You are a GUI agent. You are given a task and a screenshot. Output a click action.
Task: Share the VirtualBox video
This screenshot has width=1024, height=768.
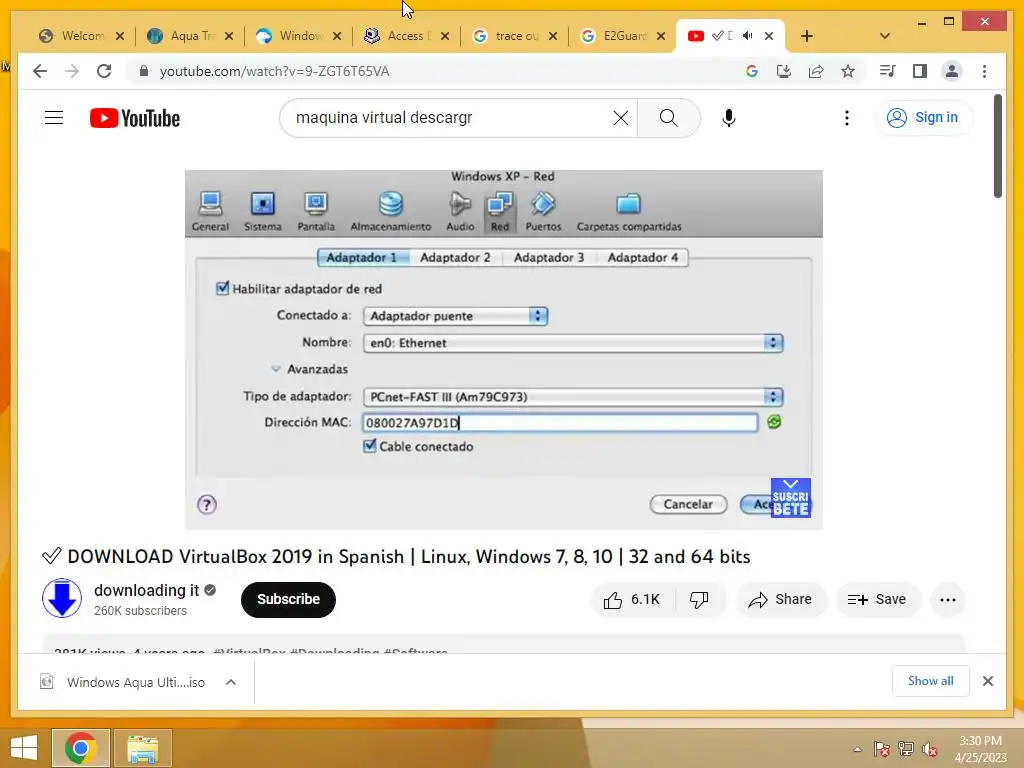780,600
